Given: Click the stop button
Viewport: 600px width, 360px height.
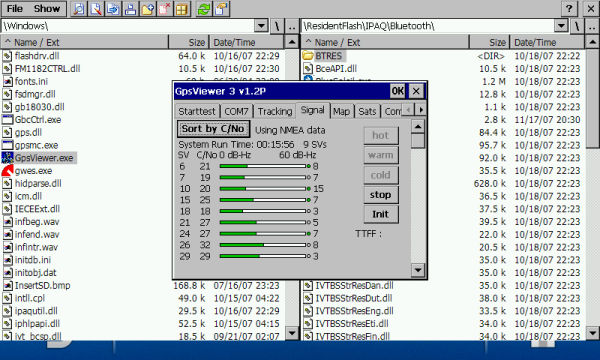Looking at the screenshot, I should 381,195.
